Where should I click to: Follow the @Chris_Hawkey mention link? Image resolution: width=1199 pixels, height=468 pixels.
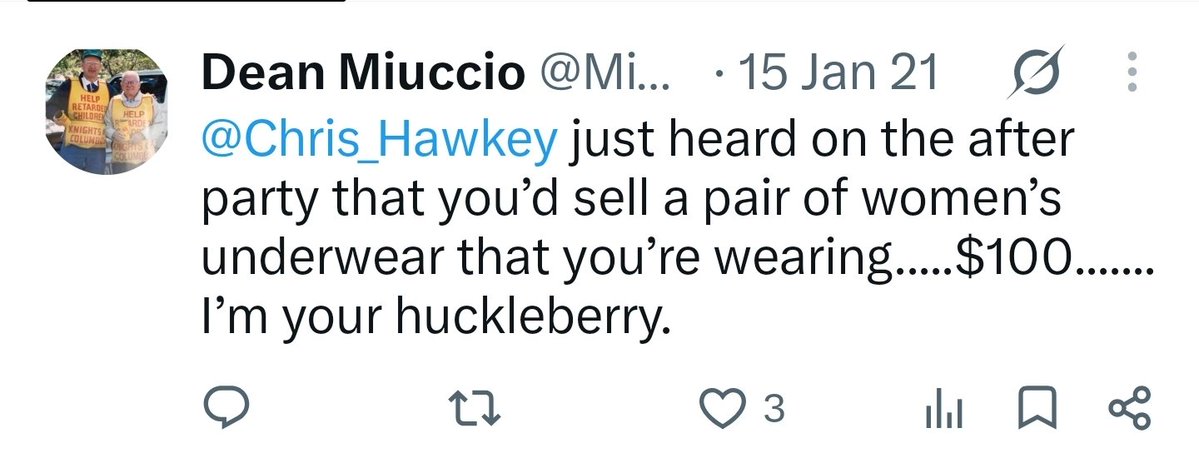379,142
